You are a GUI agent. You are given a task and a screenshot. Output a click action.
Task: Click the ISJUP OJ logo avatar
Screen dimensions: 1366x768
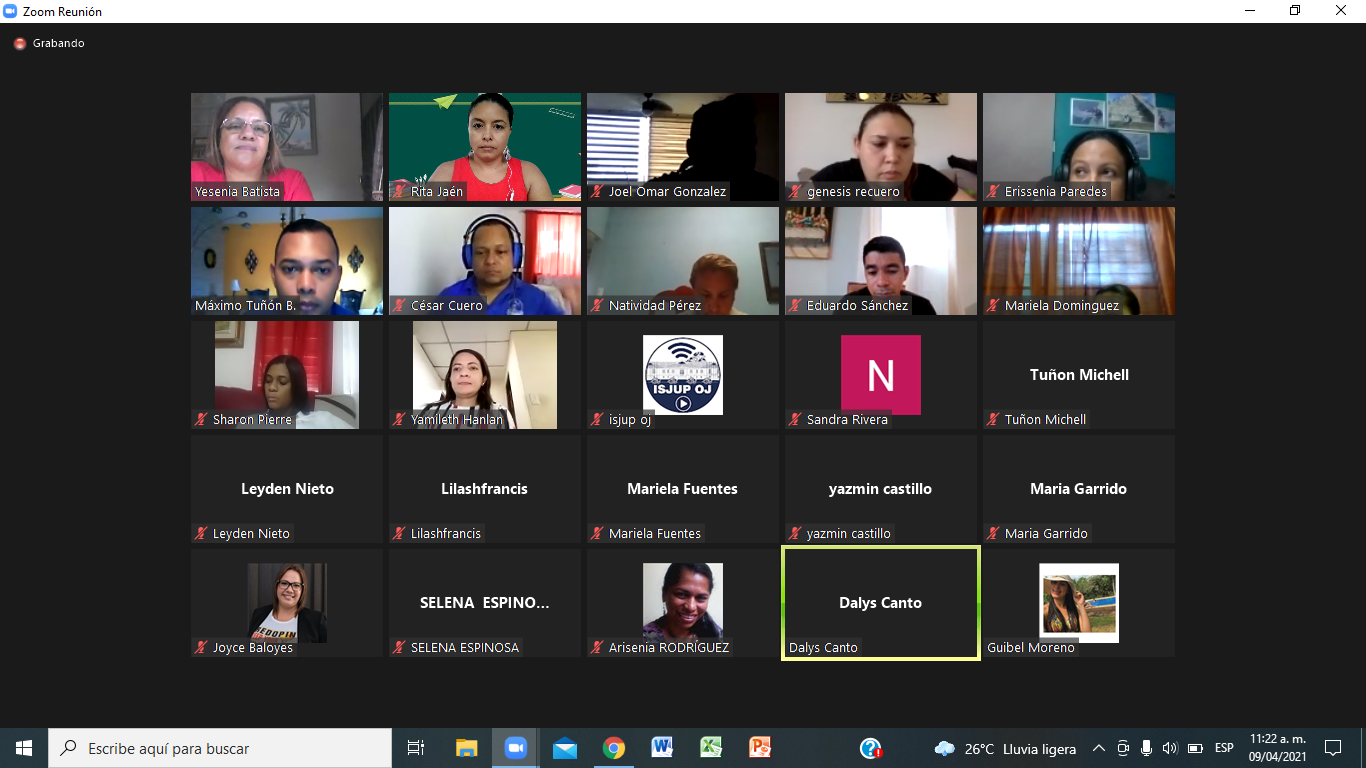coord(683,375)
